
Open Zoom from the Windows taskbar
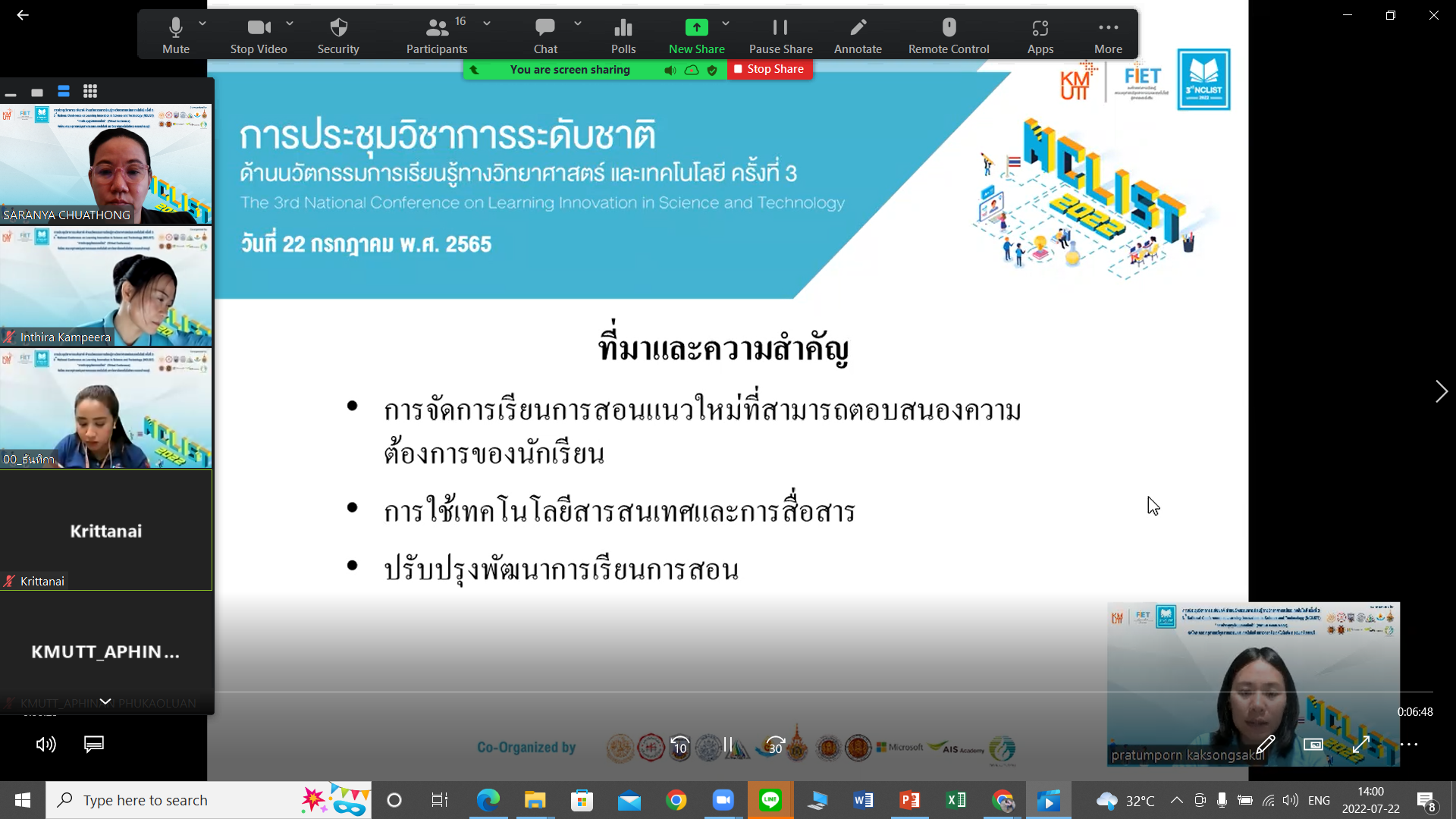point(723,800)
